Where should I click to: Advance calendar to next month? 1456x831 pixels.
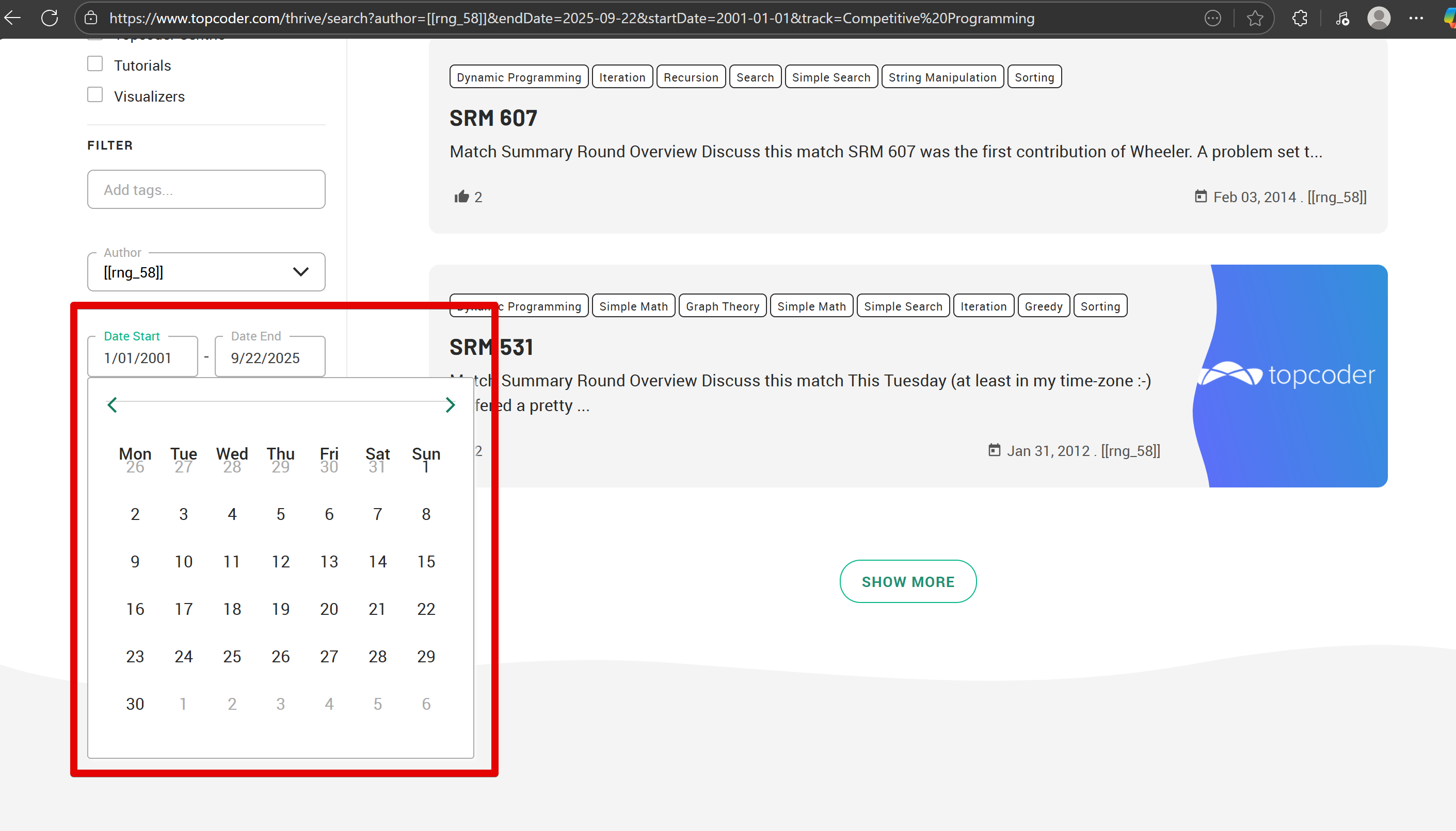click(x=450, y=404)
